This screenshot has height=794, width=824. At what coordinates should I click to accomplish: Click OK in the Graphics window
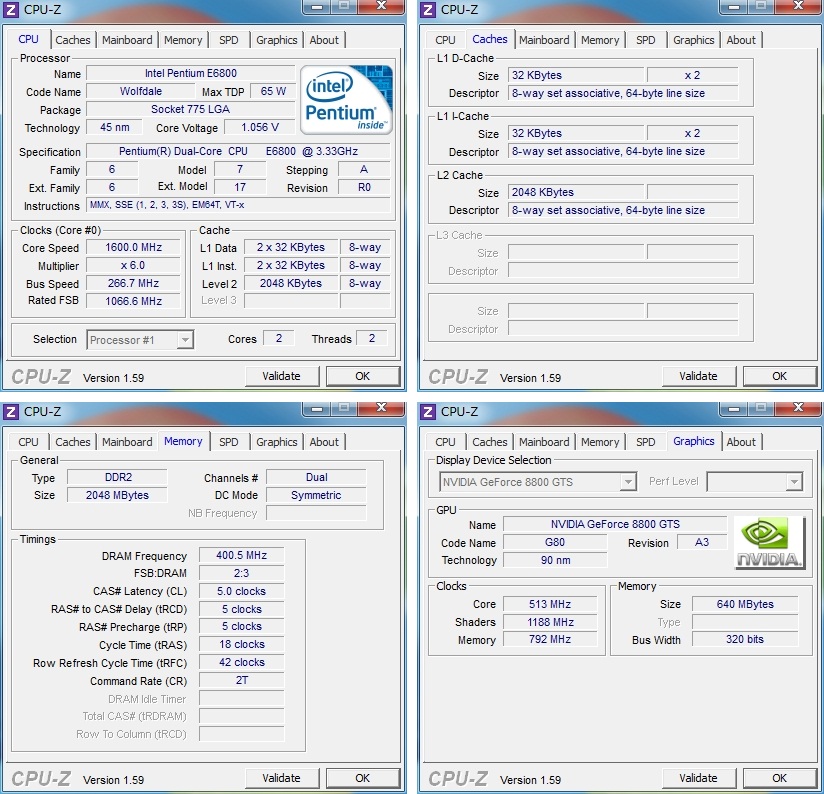779,778
